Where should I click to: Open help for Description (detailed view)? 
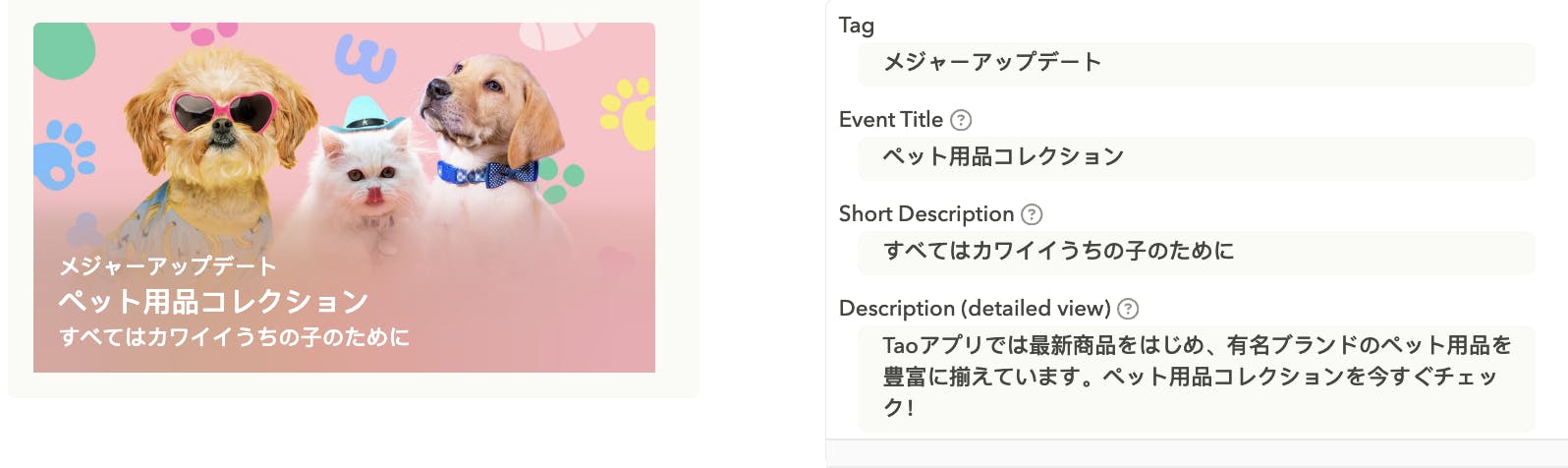pyautogui.click(x=1129, y=309)
